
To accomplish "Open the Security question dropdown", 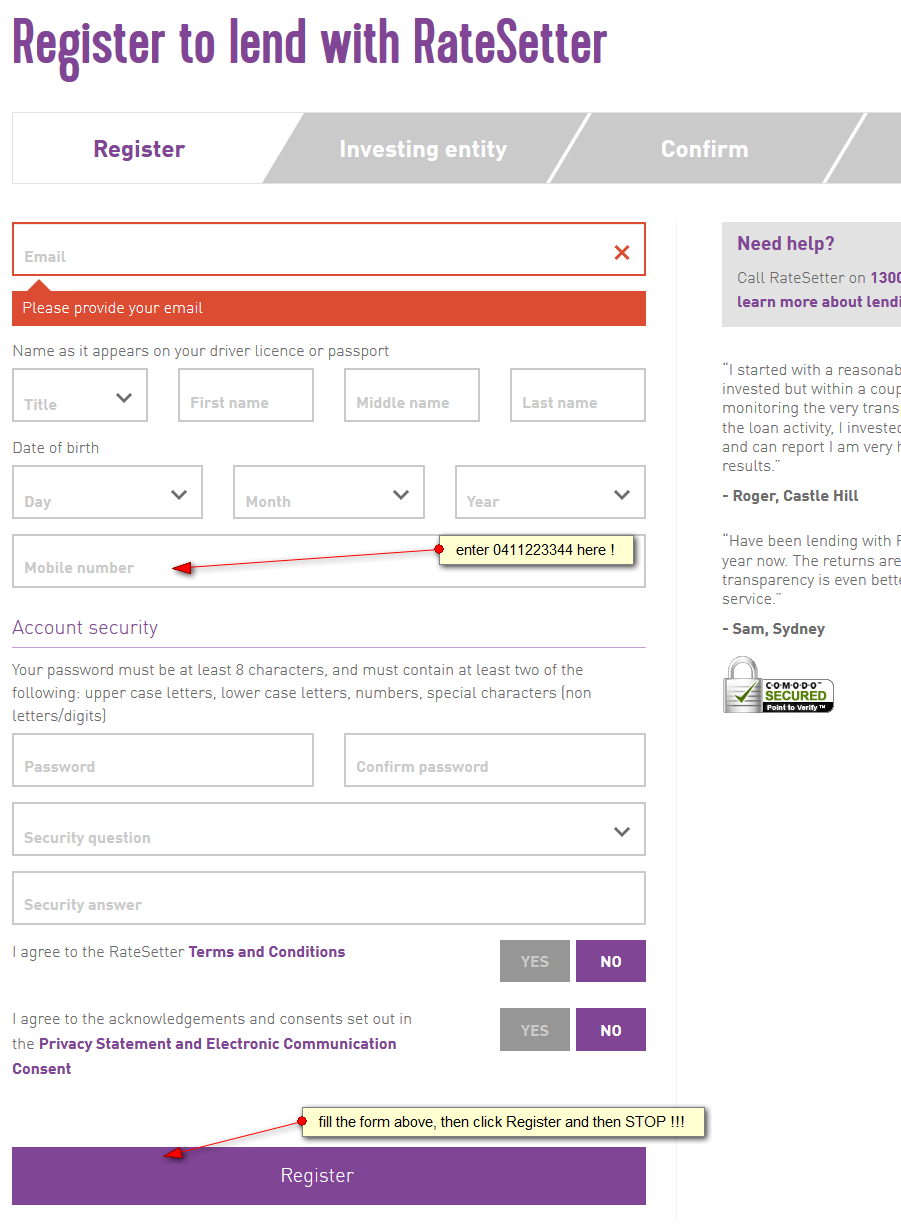I will [329, 829].
